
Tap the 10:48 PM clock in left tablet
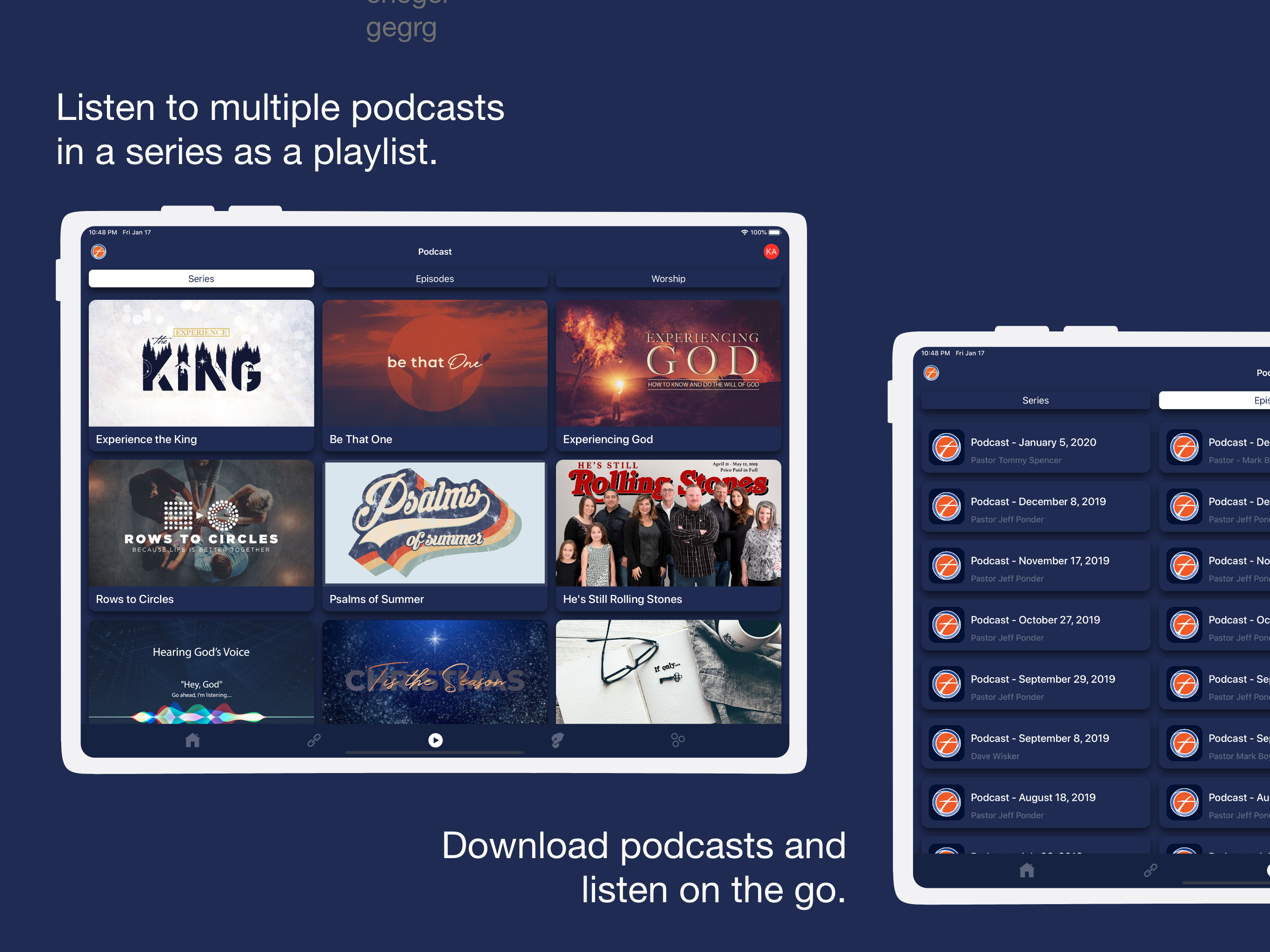coord(103,232)
